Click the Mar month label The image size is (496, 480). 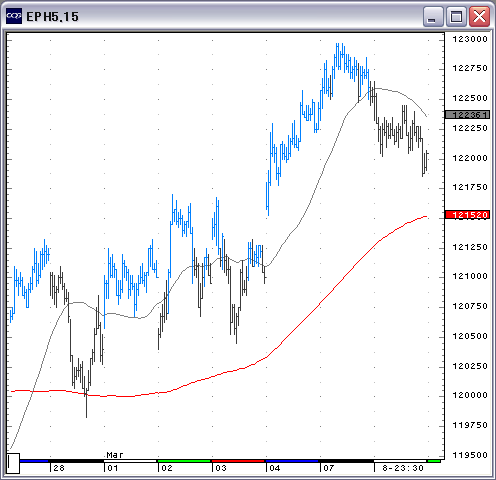pos(115,455)
